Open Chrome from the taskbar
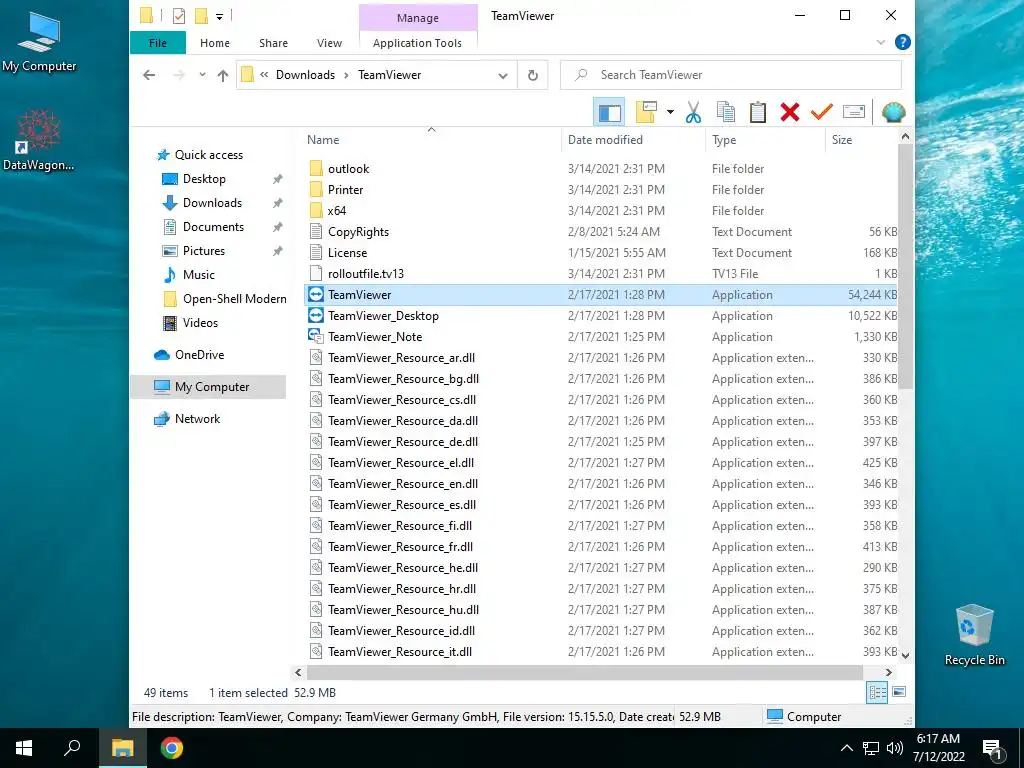 point(172,748)
